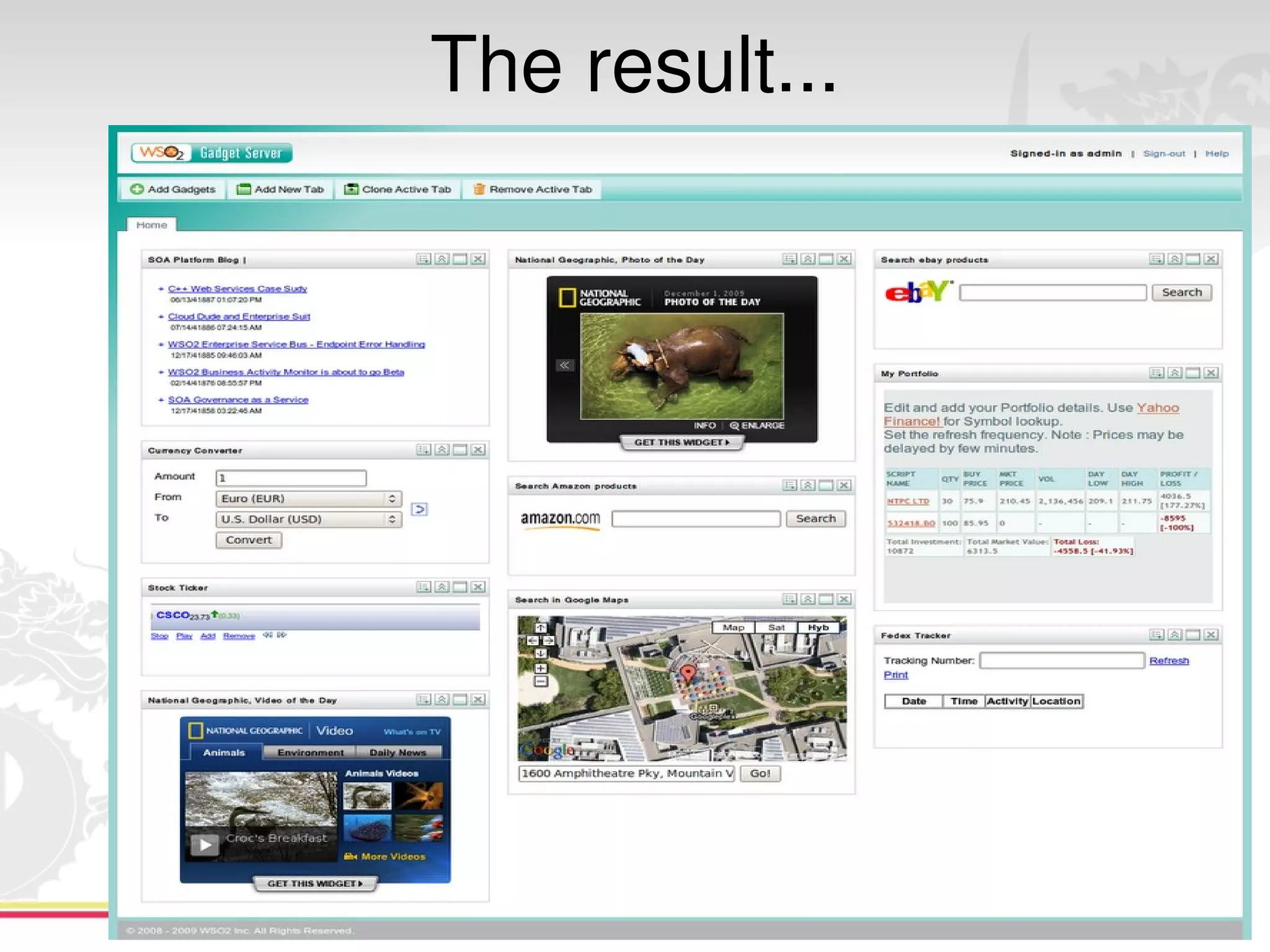Click the Add Gadgets plus icon

click(x=137, y=189)
